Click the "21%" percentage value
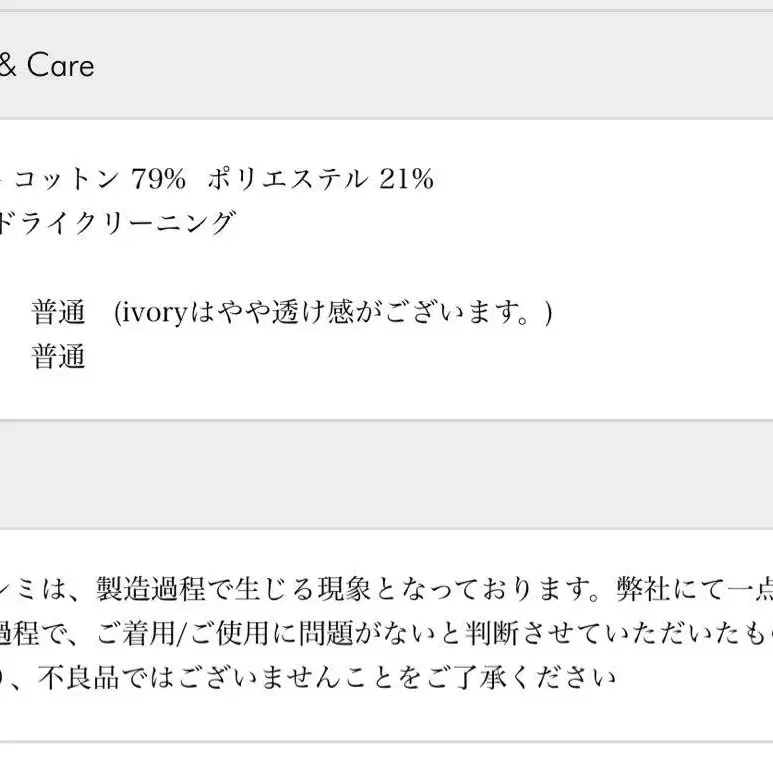 pos(406,178)
